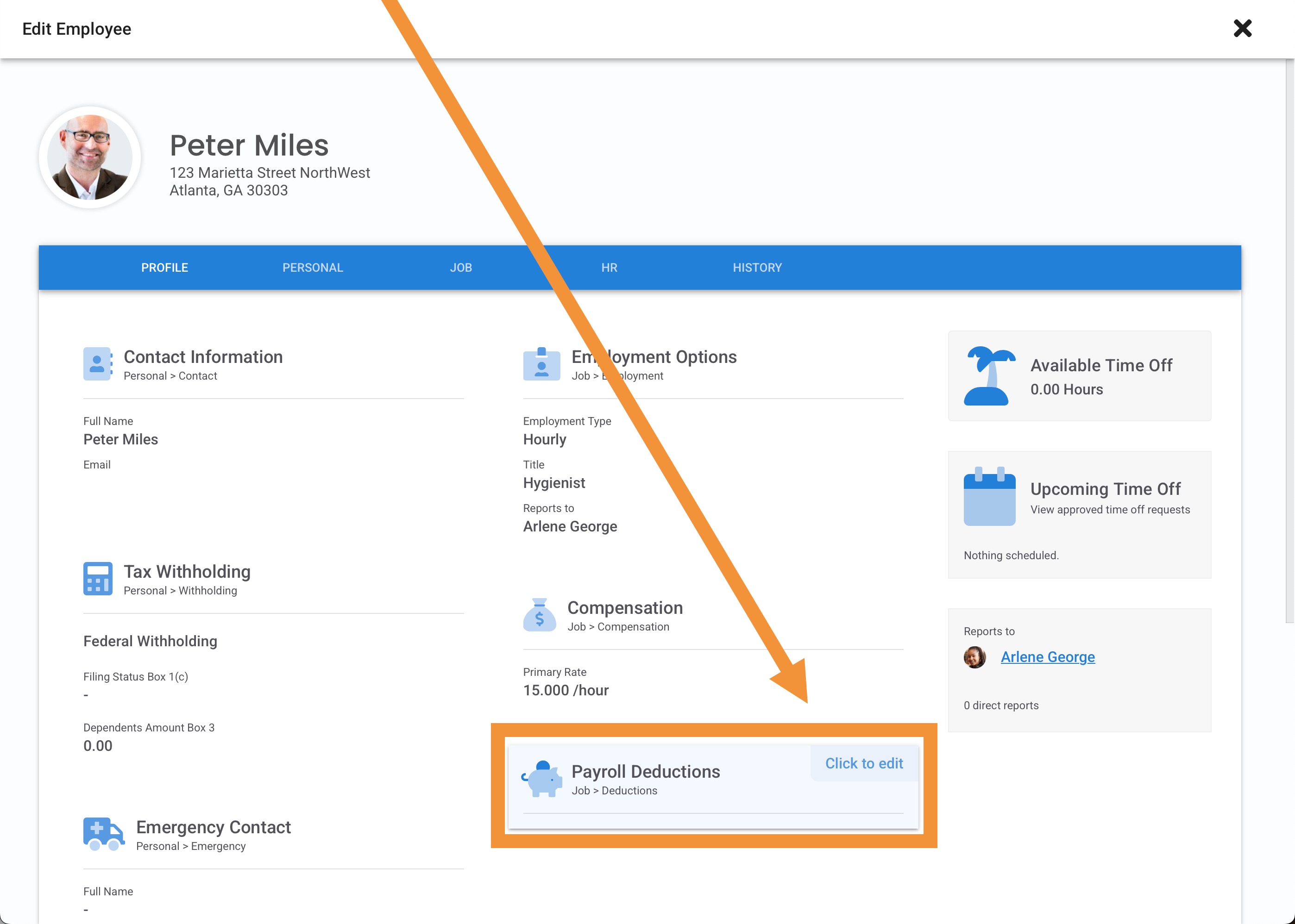Switch to the PERSONAL tab

pyautogui.click(x=313, y=268)
